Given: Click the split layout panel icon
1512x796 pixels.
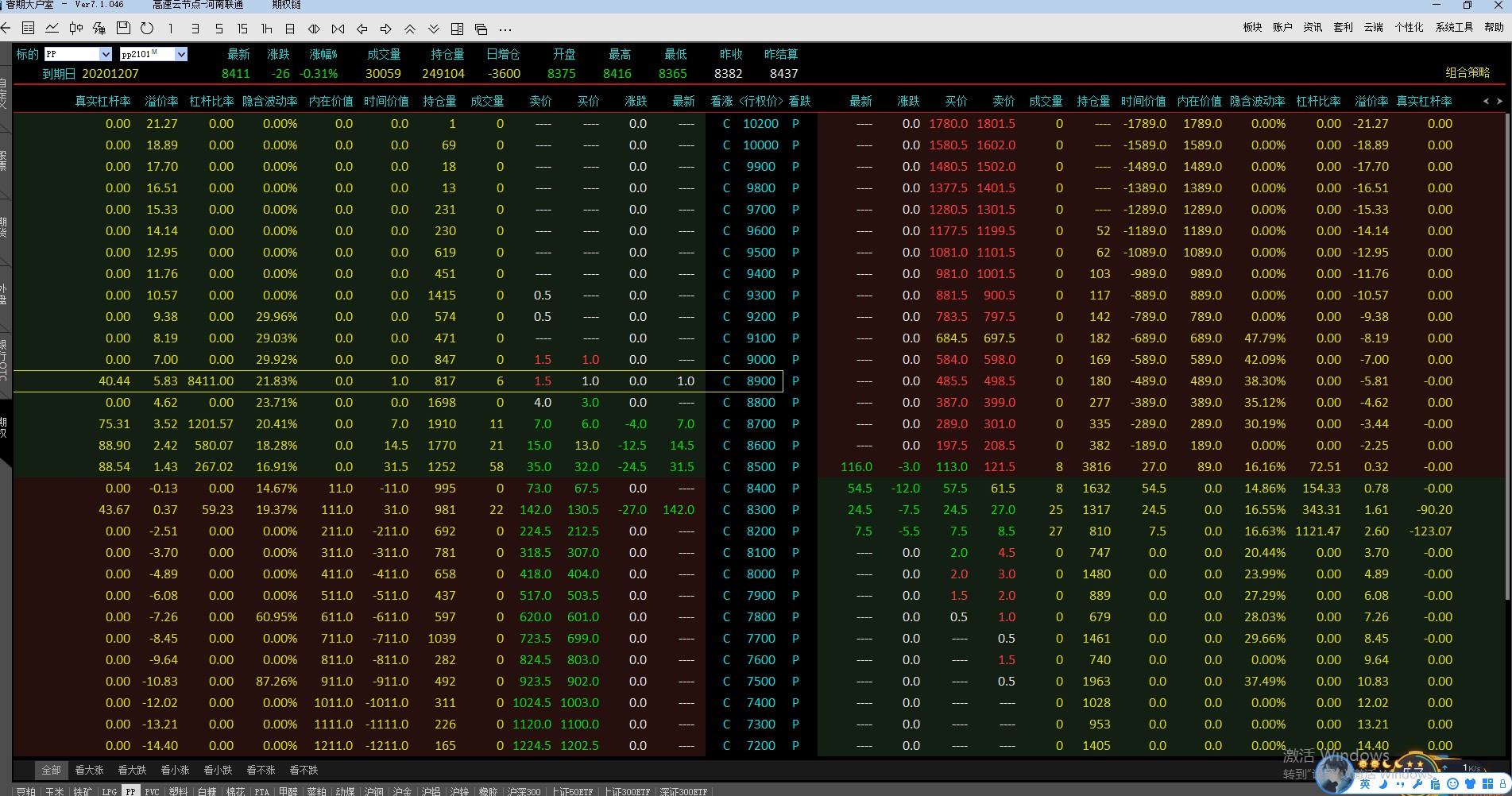Looking at the screenshot, I should point(457,29).
